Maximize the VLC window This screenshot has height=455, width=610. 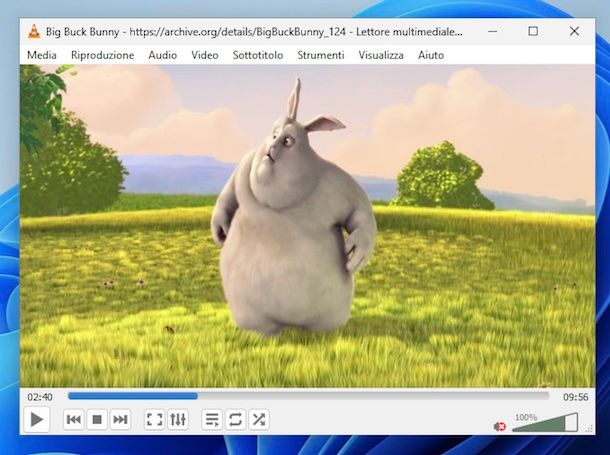pyautogui.click(x=533, y=31)
